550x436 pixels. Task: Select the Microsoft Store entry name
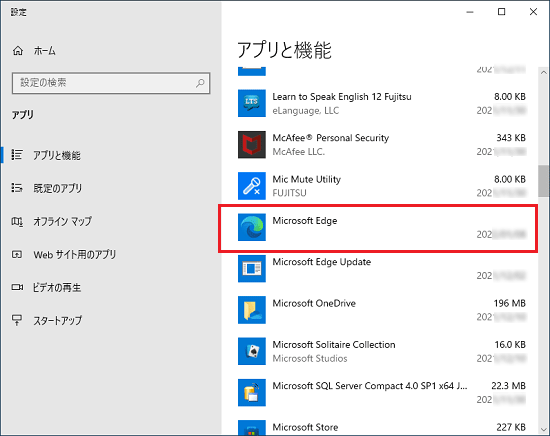[305, 427]
